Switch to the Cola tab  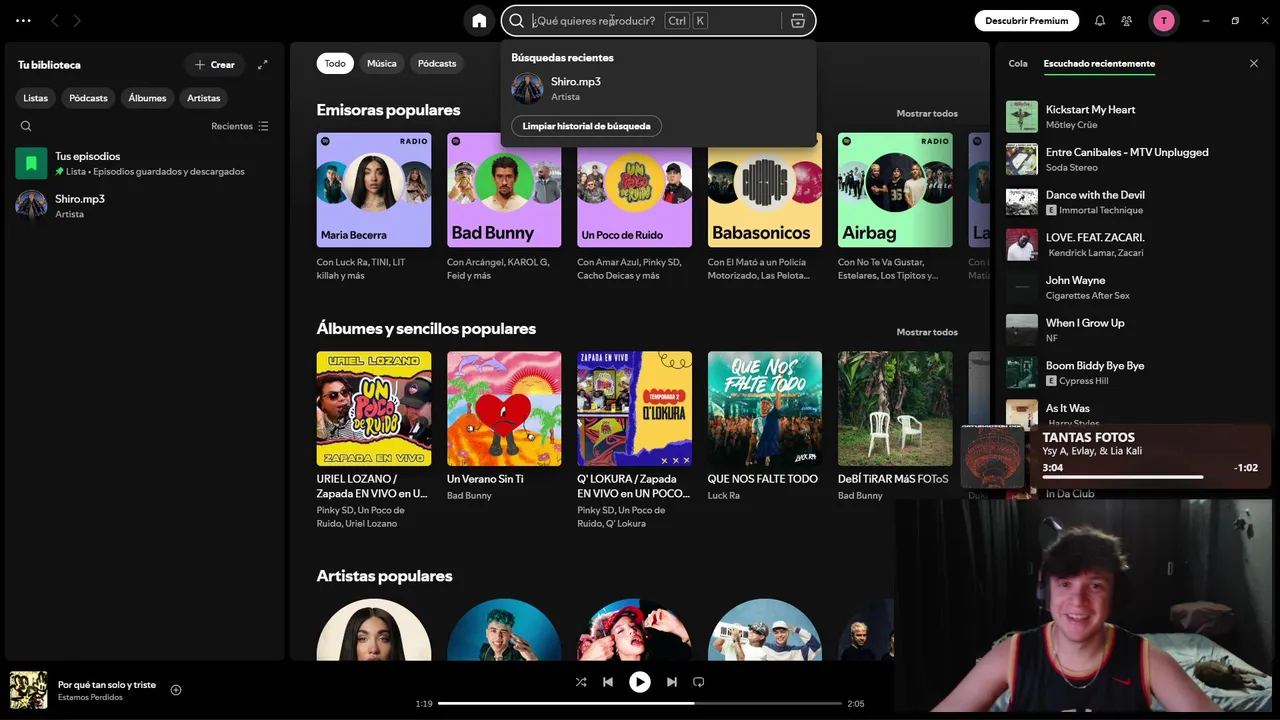point(1018,64)
